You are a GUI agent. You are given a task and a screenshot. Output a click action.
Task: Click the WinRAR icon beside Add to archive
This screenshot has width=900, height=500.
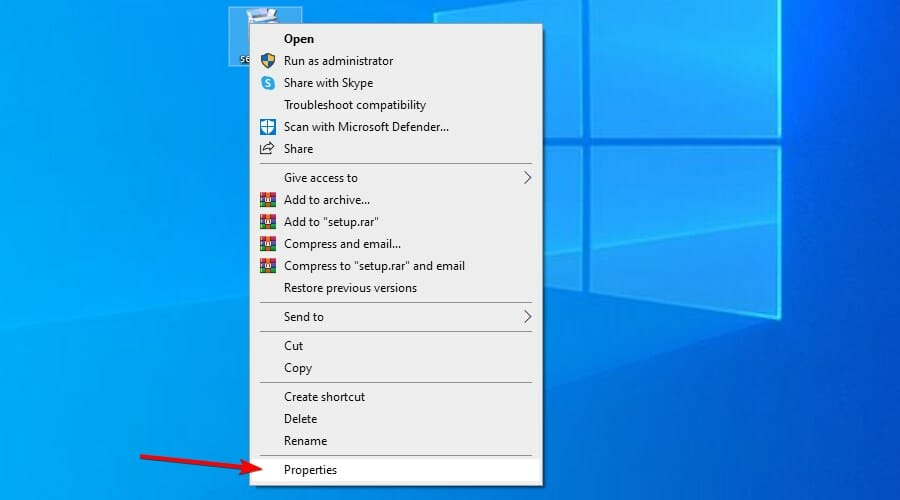(267, 200)
